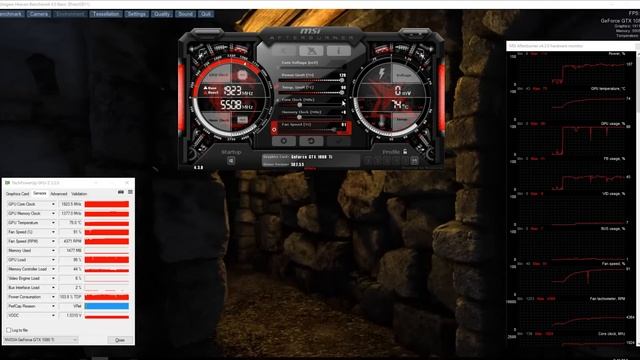Screen dimensions: 640x360
Task: Open the VDDC sensor dropdown
Action: (x=53, y=316)
